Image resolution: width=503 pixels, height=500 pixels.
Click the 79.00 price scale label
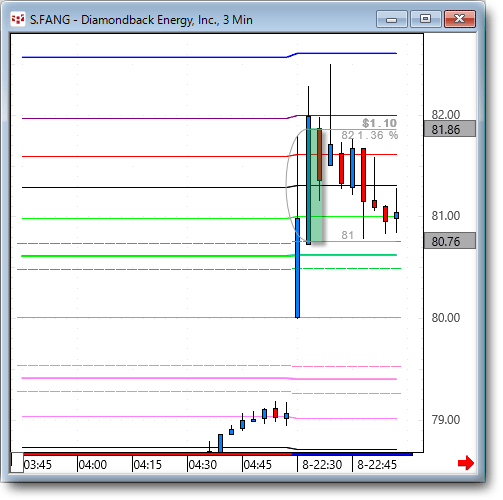(446, 420)
